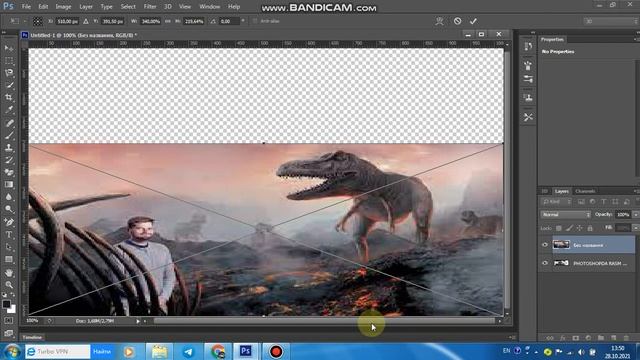Screen dimensions: 640x360
Task: Open the Layer menu
Action: [x=86, y=7]
